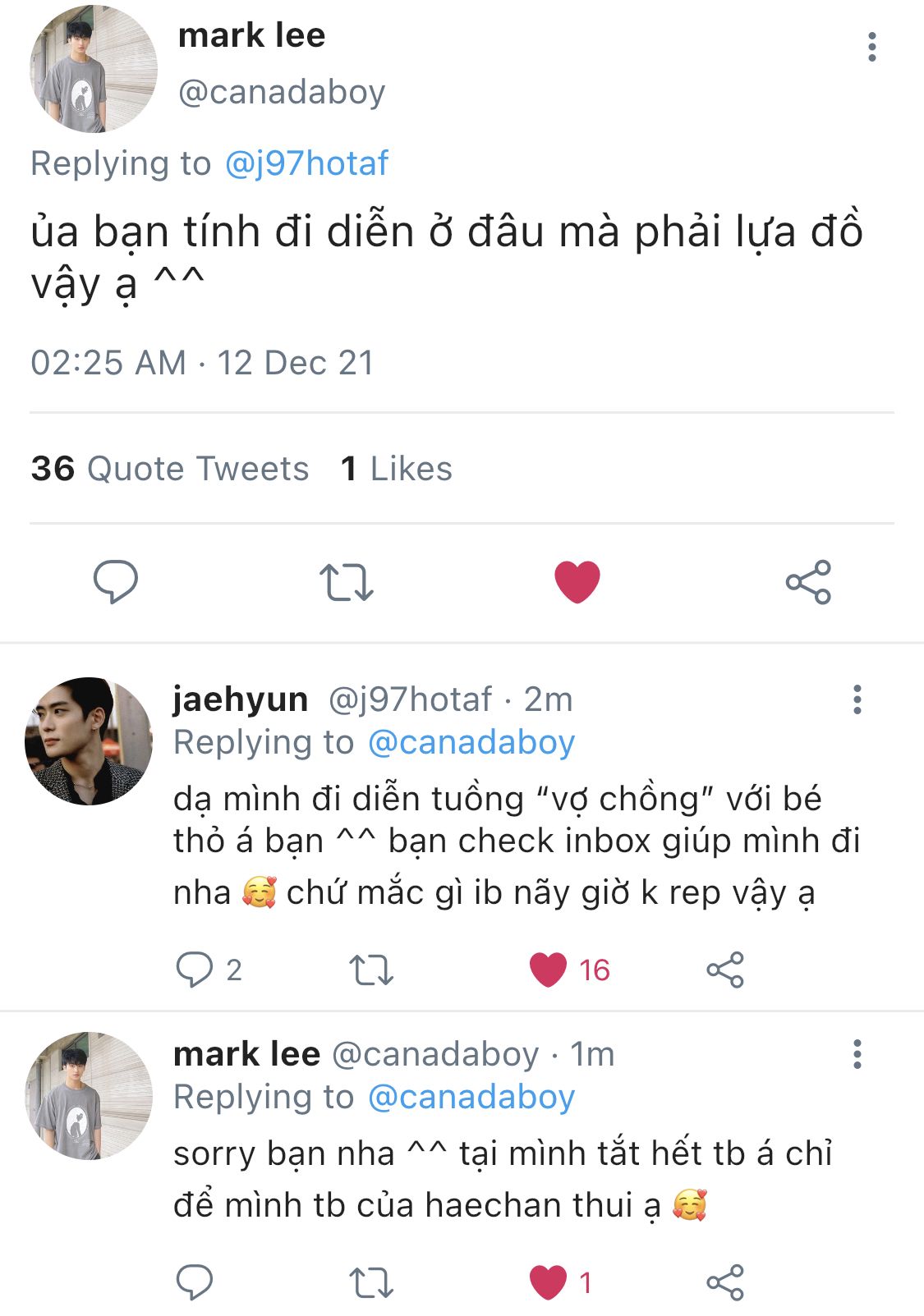Unlike the main tweet heart
The width and height of the screenshot is (924, 1316).
577,582
